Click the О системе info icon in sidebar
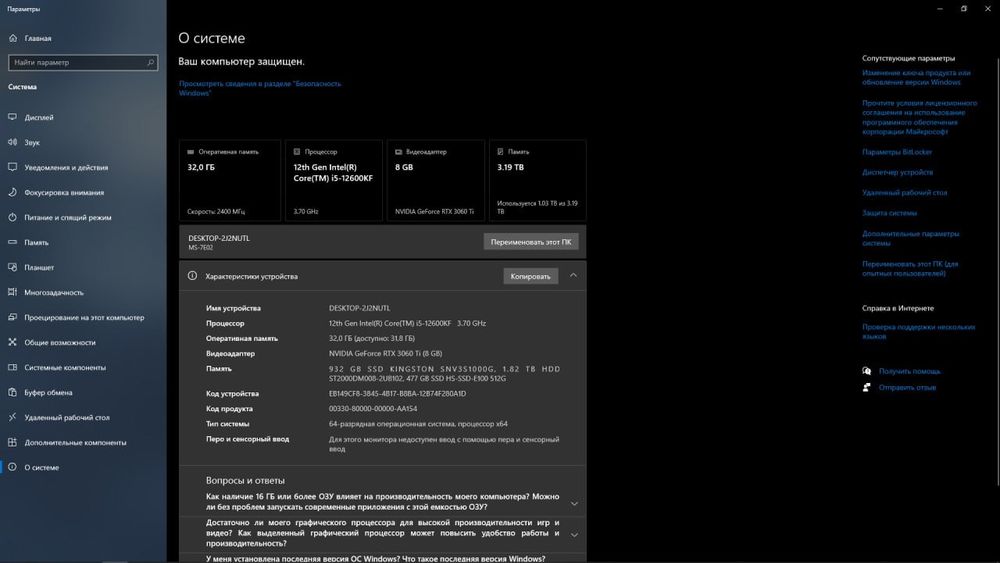Viewport: 1000px width, 563px height. point(13,467)
